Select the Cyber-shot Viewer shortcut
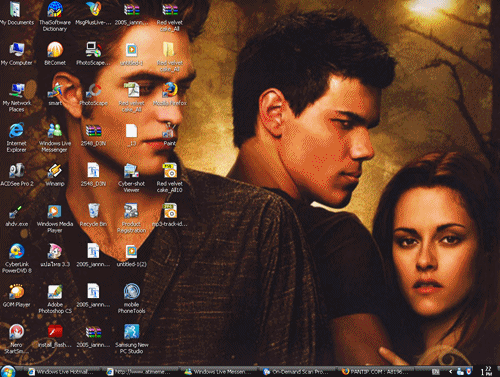This screenshot has width=500, height=377. [x=132, y=178]
